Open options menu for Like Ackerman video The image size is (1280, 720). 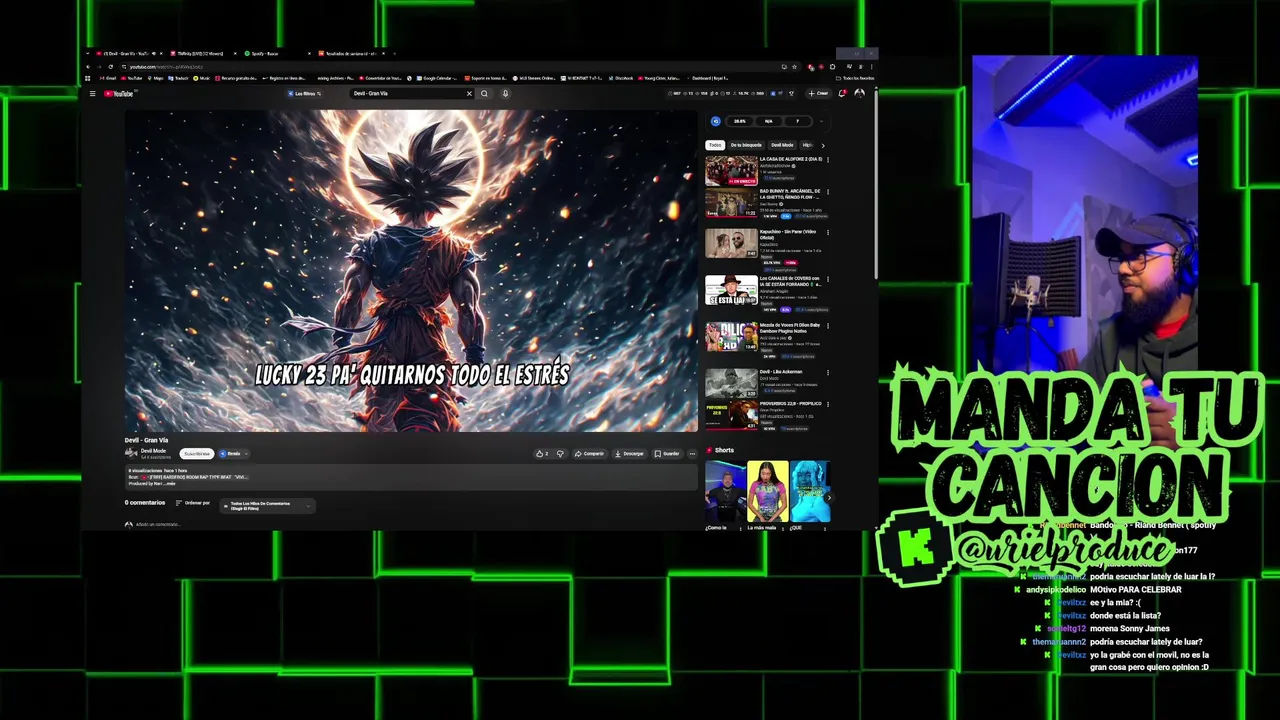827,372
